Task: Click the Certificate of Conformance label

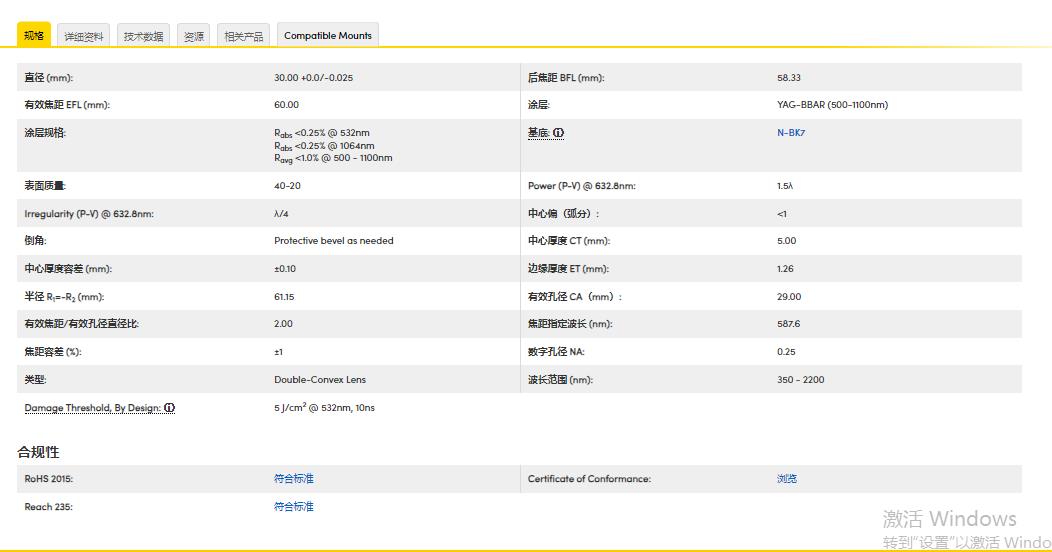Action: tap(589, 479)
